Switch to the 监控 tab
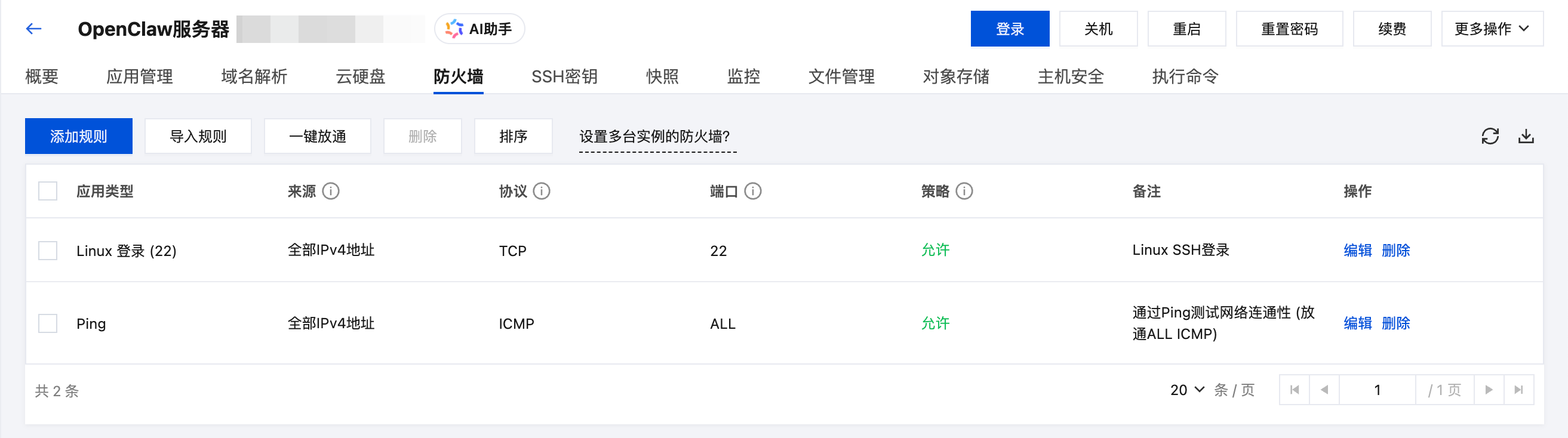Viewport: 1568px width, 438px height. [x=743, y=76]
